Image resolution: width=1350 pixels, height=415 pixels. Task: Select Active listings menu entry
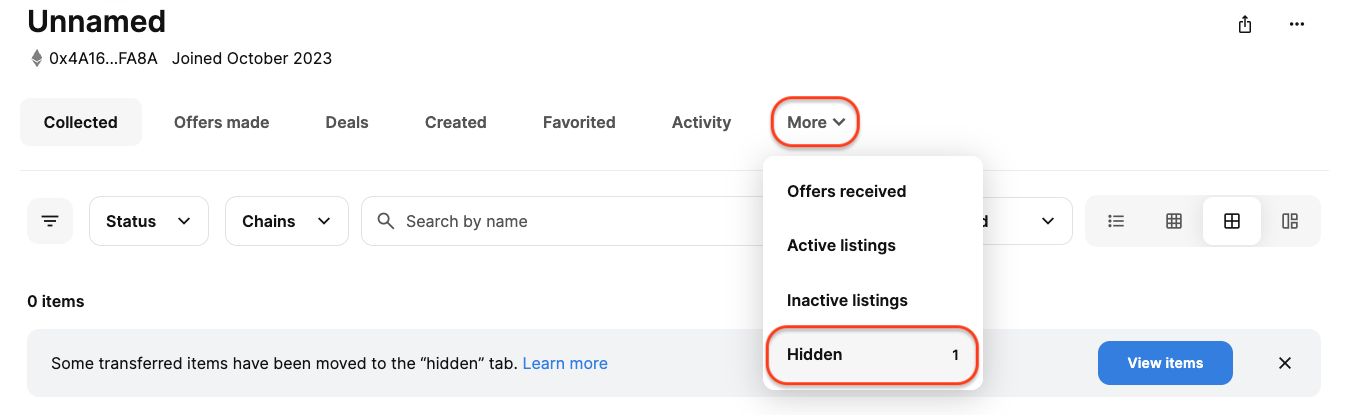(873, 245)
